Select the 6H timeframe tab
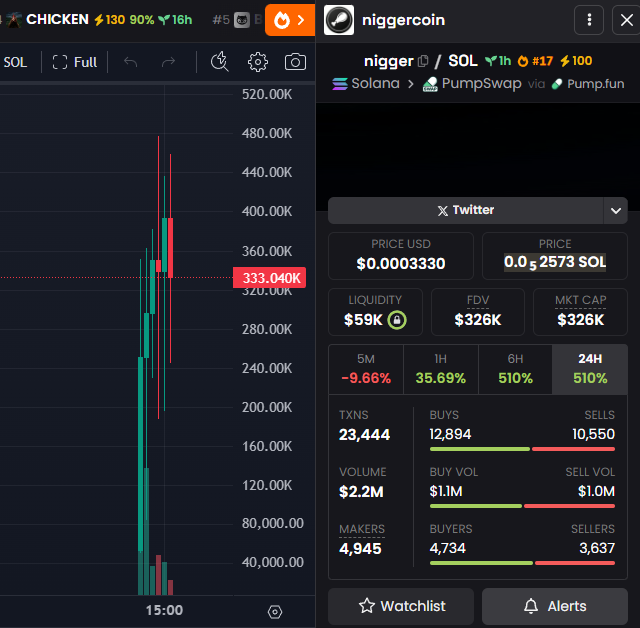The width and height of the screenshot is (640, 628). pyautogui.click(x=516, y=369)
